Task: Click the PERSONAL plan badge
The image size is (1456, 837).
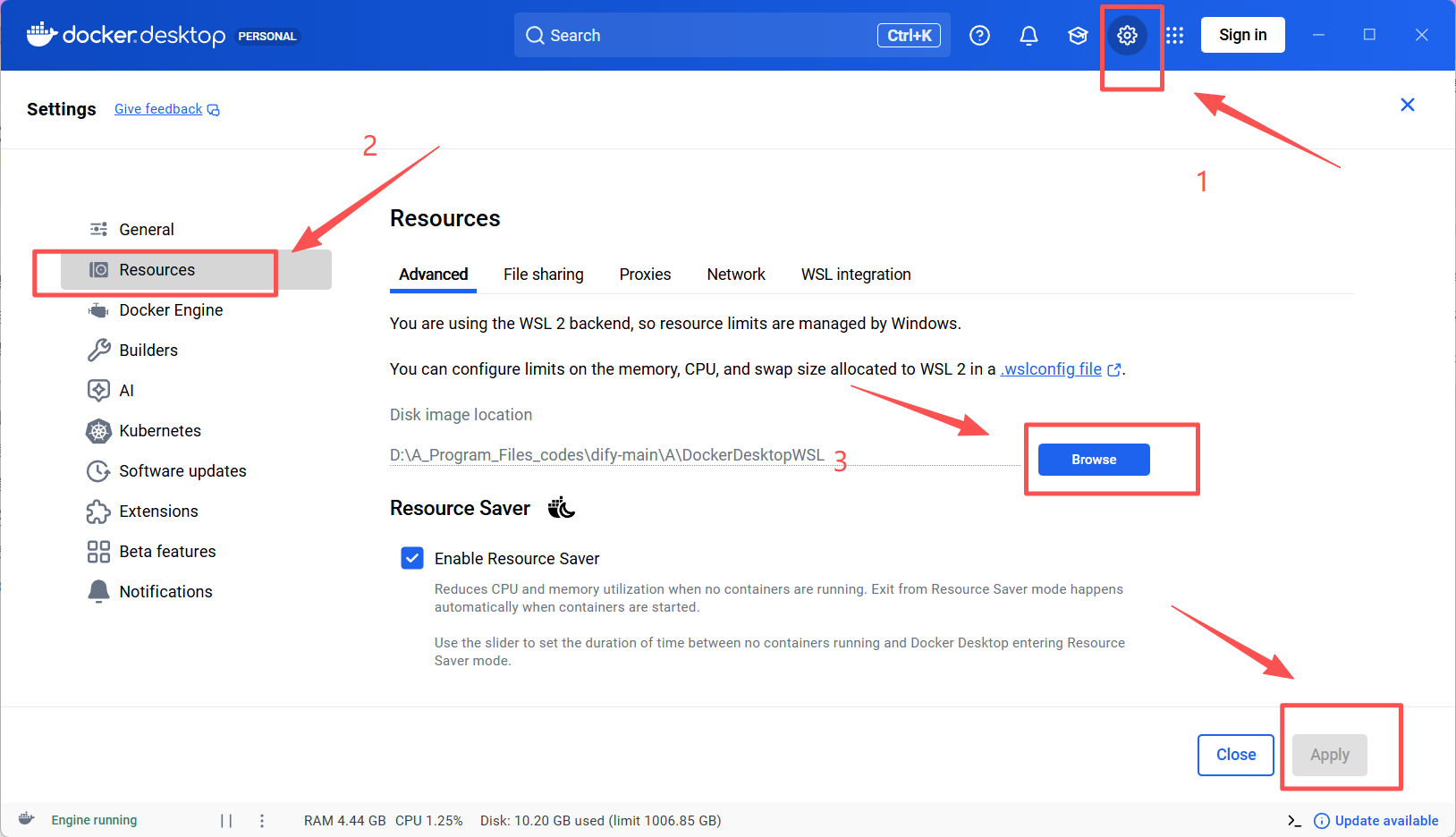Action: (267, 37)
